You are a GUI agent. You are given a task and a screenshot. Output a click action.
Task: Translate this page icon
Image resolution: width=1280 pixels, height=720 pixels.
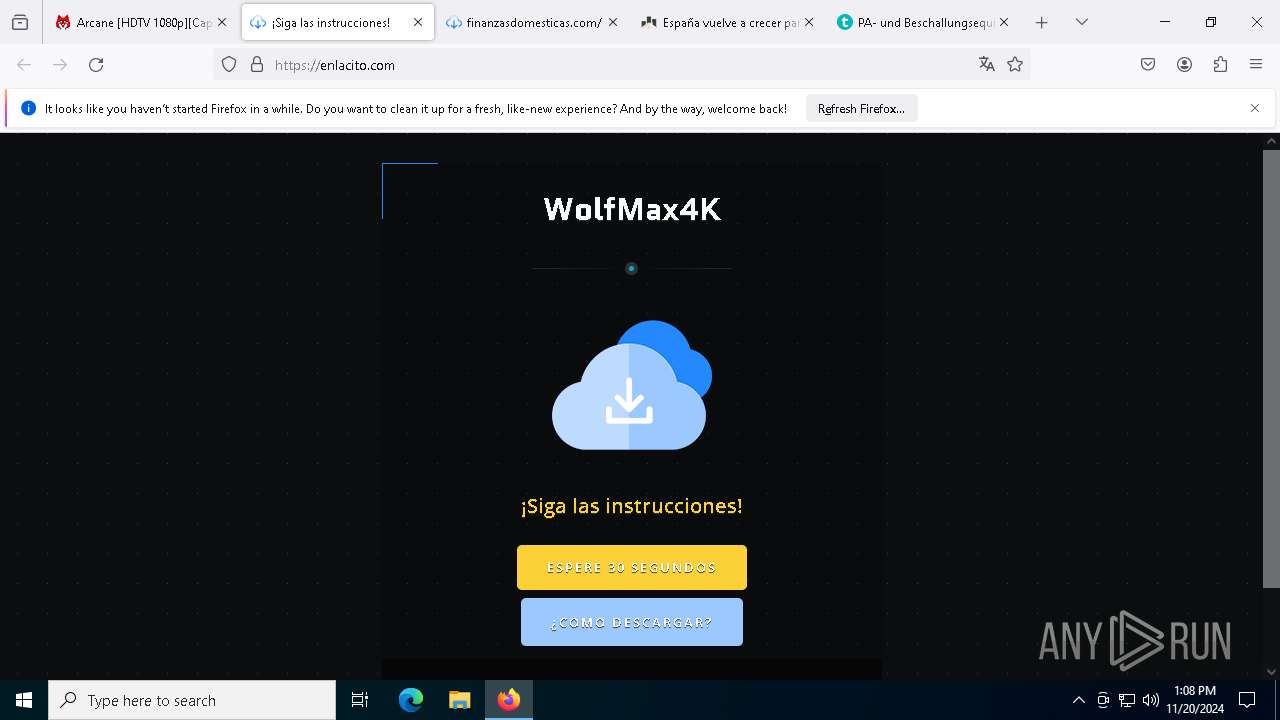pyautogui.click(x=987, y=65)
